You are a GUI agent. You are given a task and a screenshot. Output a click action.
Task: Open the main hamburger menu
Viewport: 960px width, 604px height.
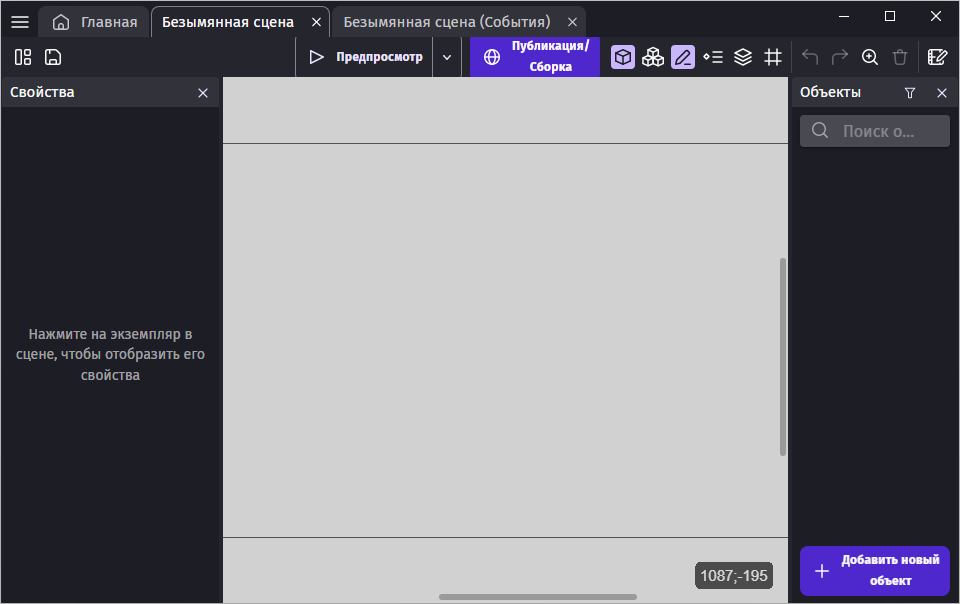pos(20,22)
